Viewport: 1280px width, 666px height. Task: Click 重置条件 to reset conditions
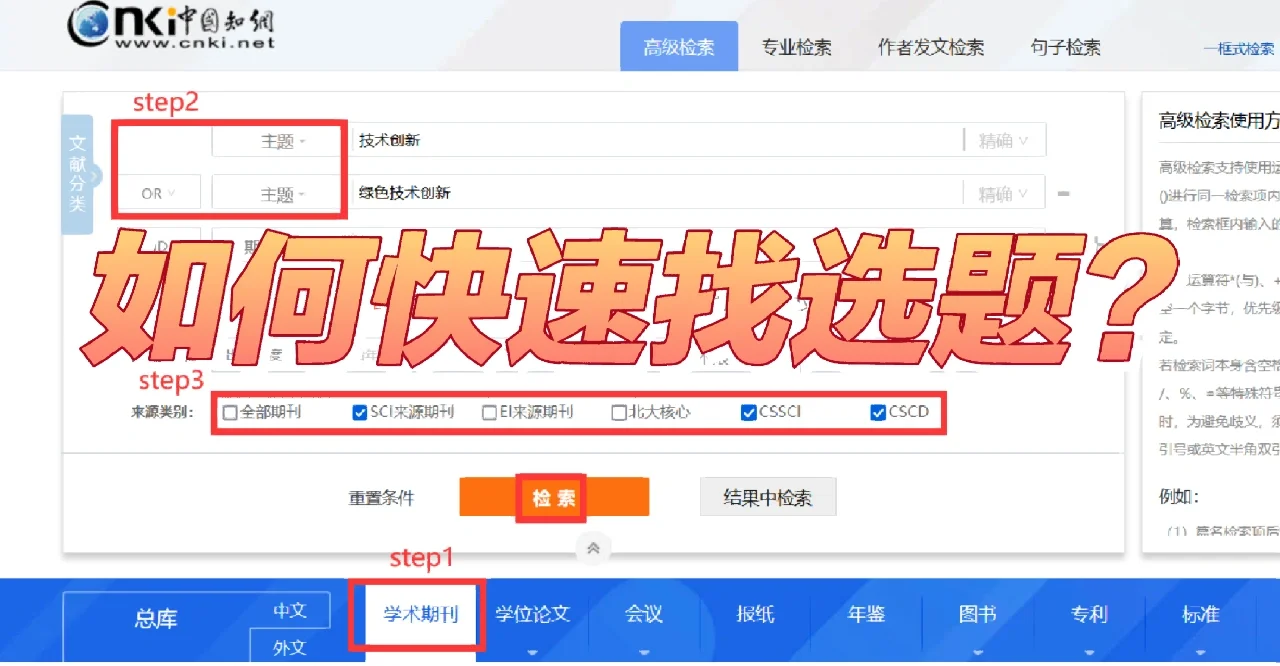(381, 497)
